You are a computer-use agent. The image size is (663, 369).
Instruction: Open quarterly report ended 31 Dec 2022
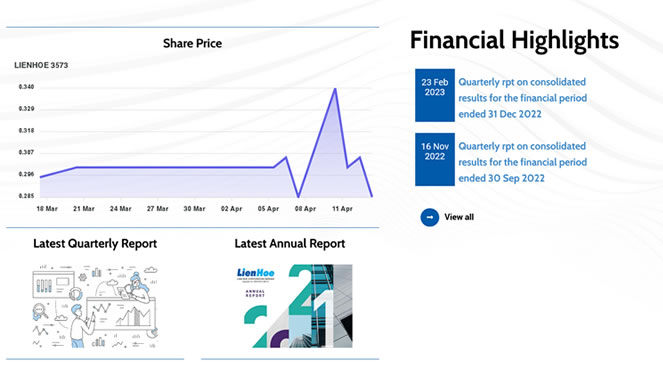click(523, 98)
